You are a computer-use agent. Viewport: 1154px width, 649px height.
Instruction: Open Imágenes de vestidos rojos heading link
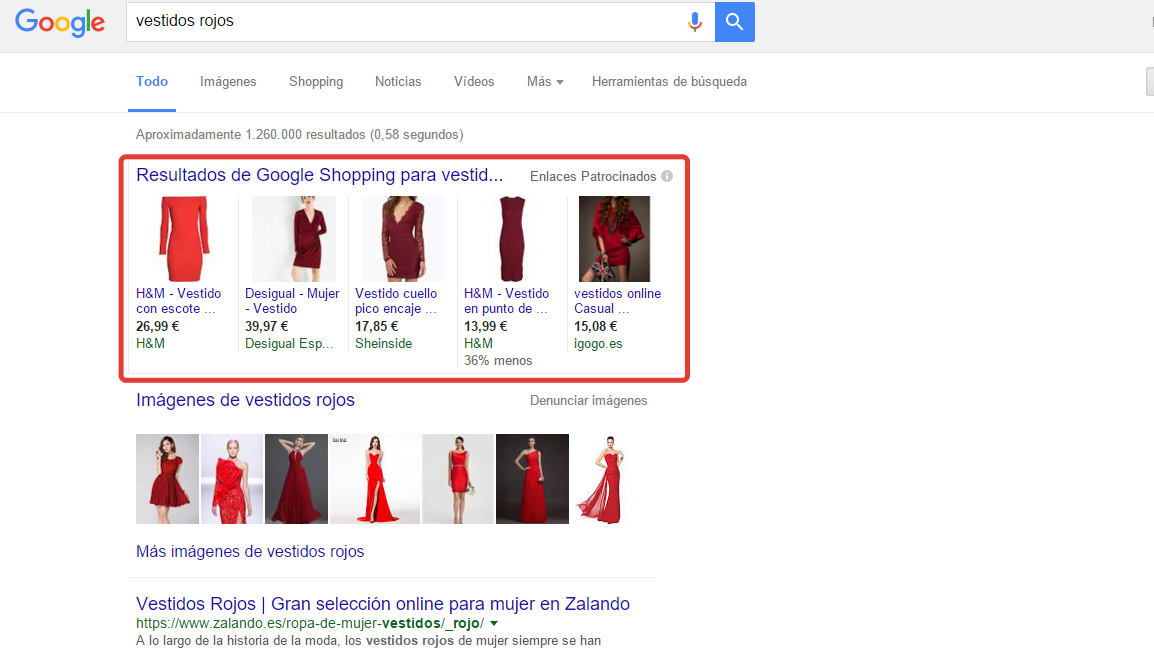pyautogui.click(x=245, y=400)
